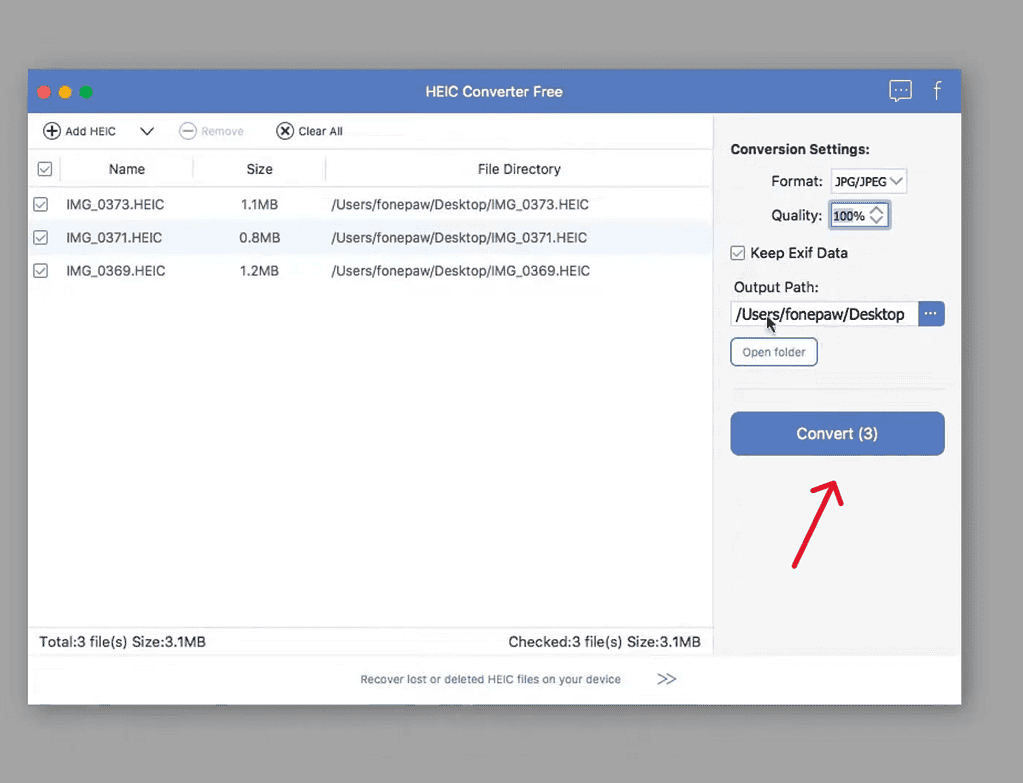
Task: Open the Format JPG/JPEG dropdown
Action: click(x=868, y=181)
